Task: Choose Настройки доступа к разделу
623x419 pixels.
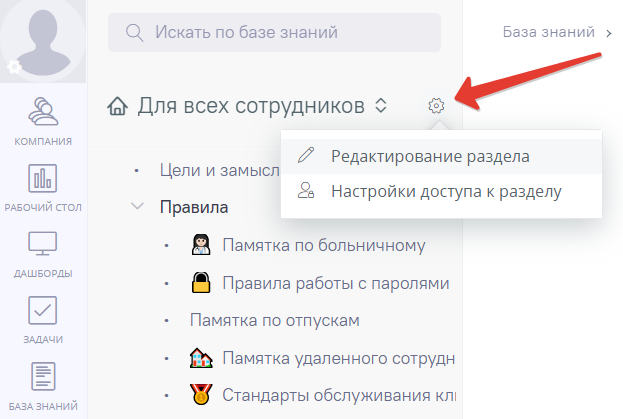Action: tap(441, 191)
